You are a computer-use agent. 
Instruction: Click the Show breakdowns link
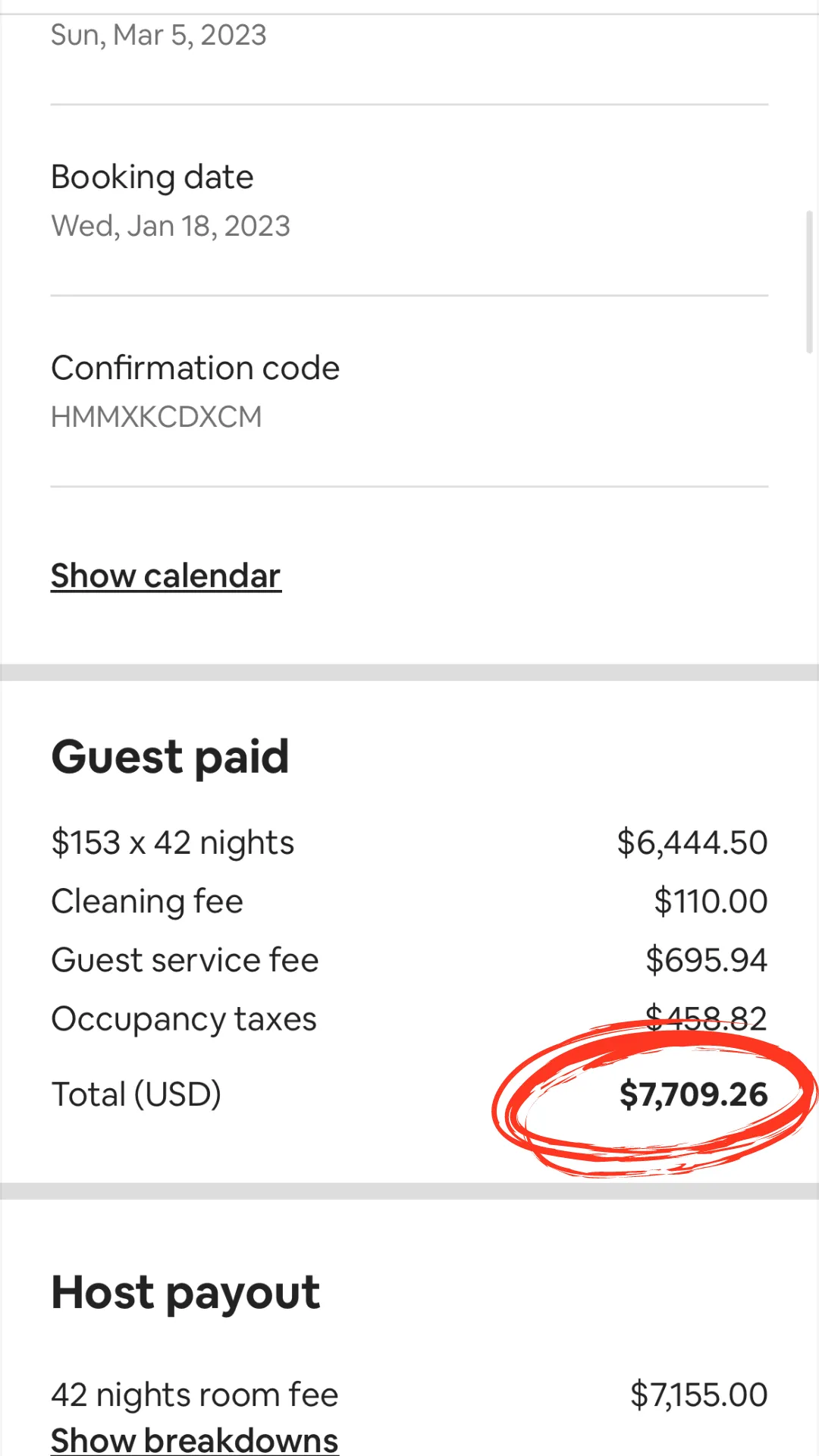click(x=194, y=1440)
